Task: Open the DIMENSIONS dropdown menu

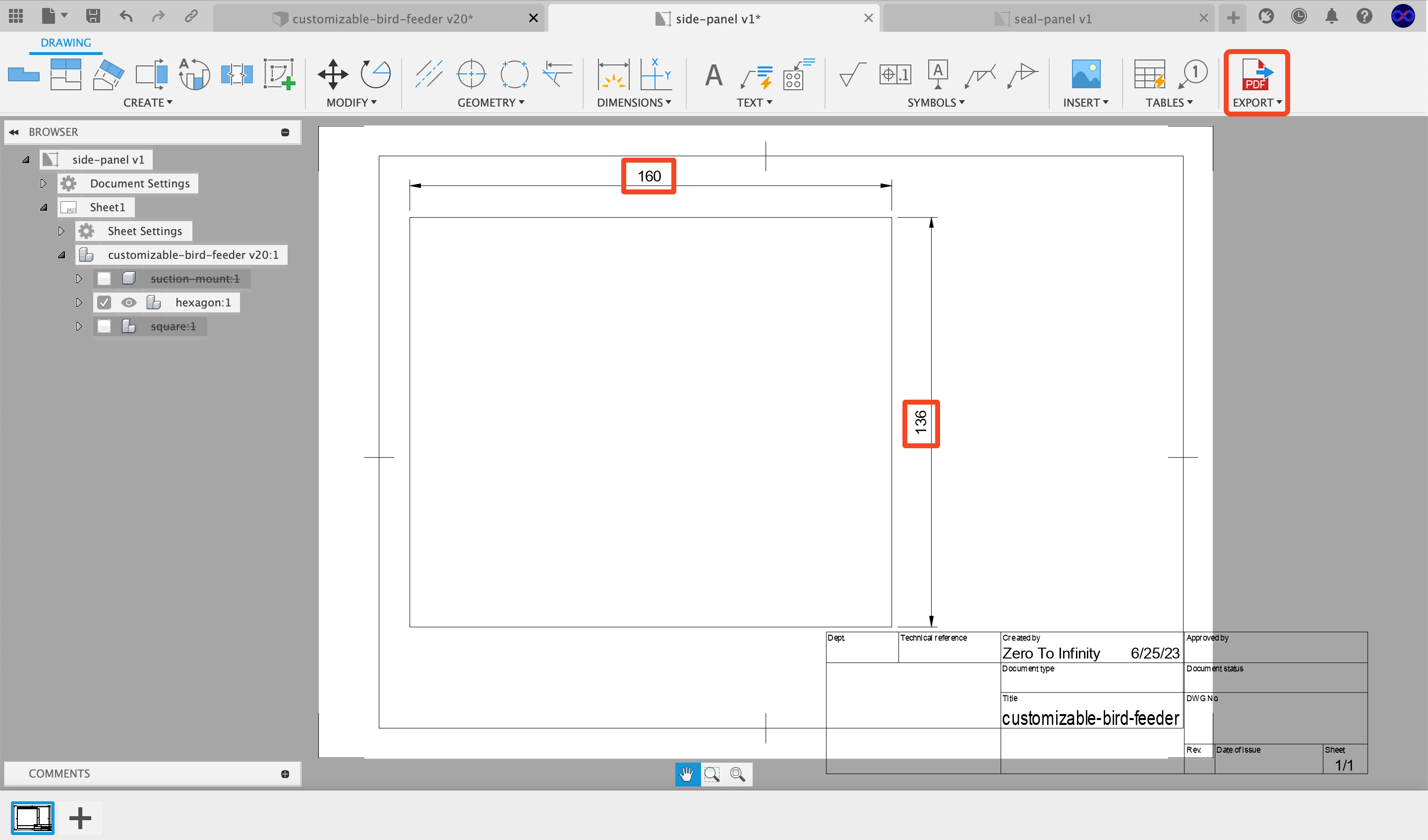Action: point(634,103)
